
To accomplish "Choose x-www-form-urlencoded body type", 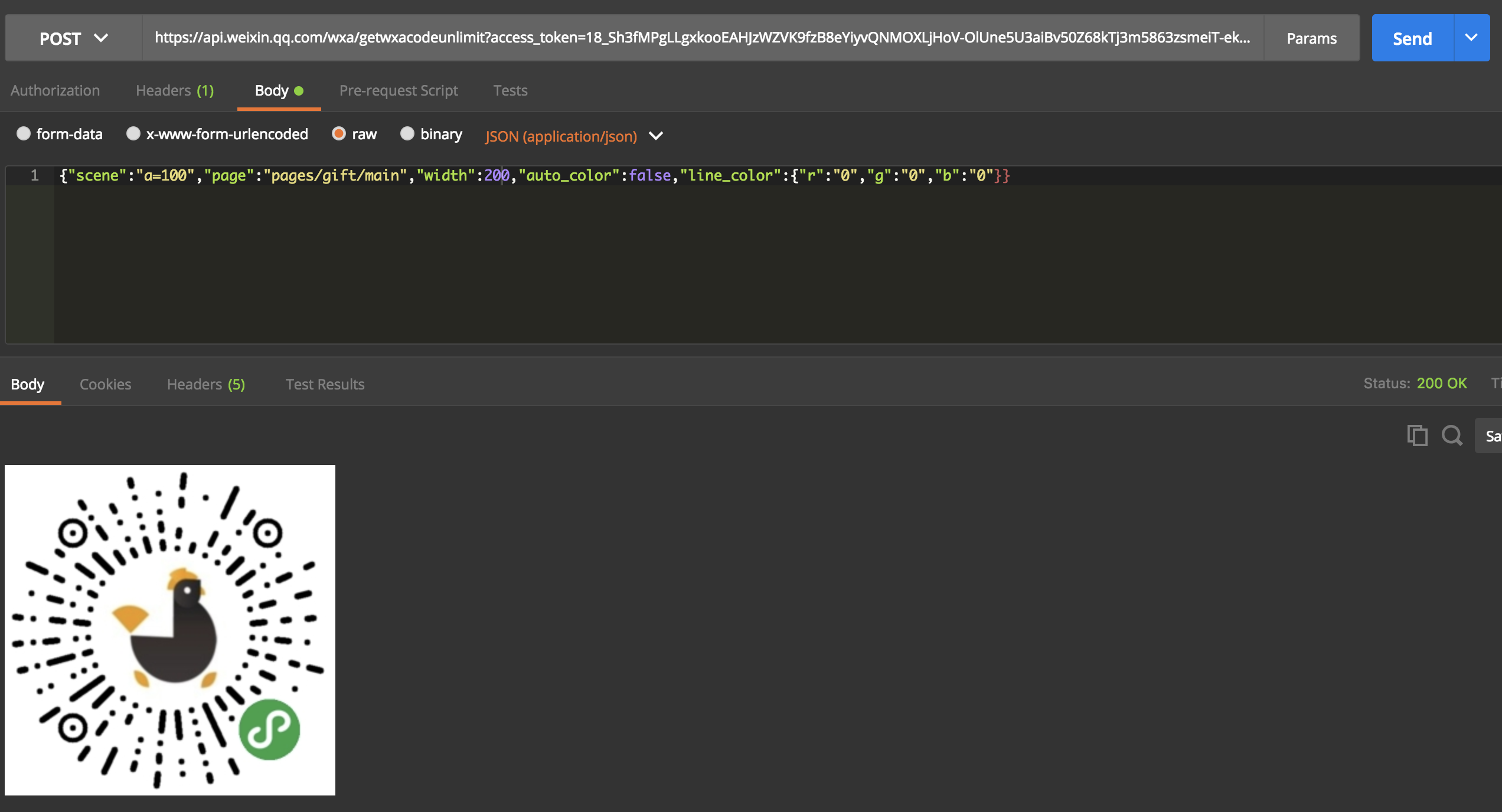I will click(133, 134).
